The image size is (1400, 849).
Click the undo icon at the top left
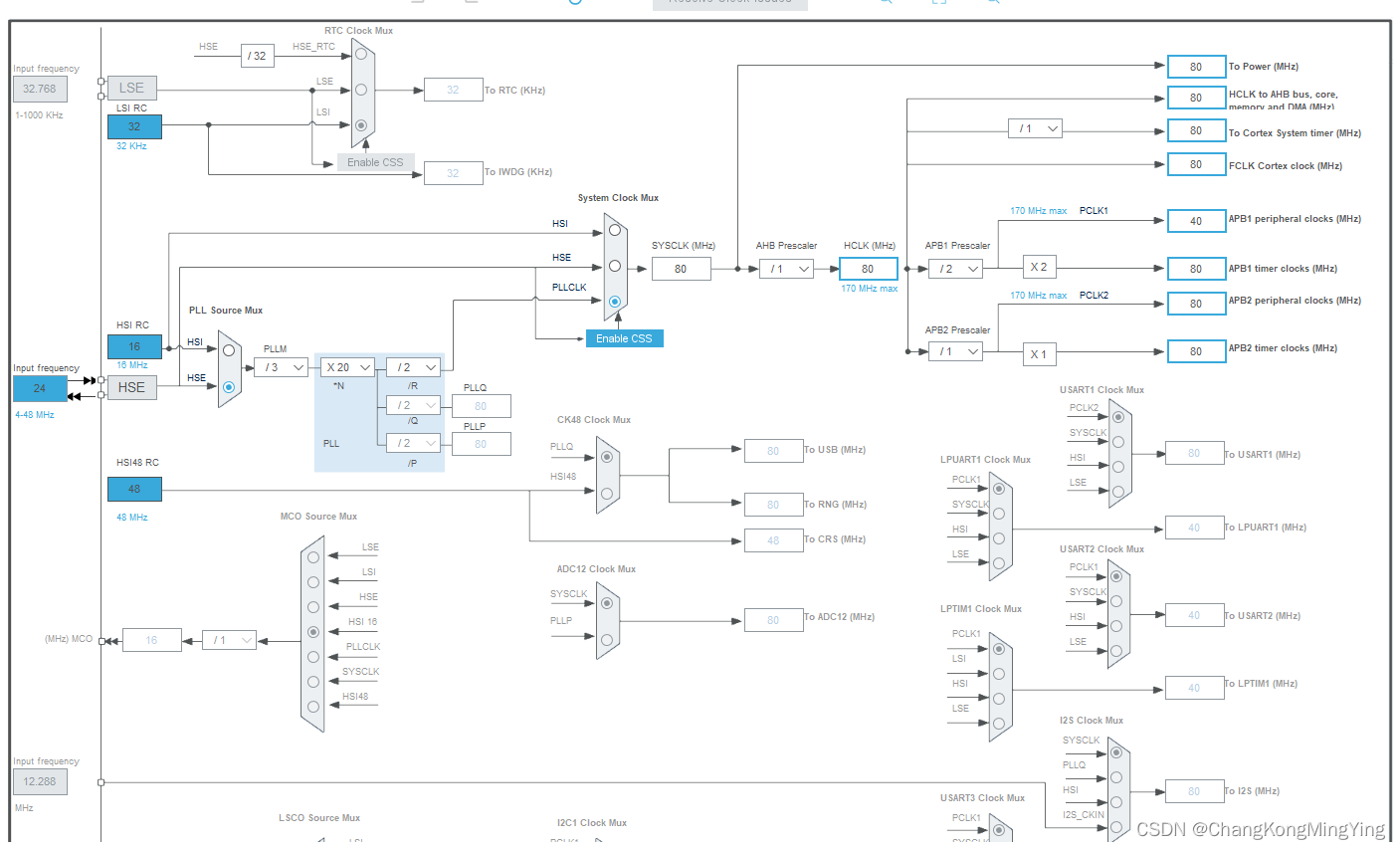(x=415, y=4)
